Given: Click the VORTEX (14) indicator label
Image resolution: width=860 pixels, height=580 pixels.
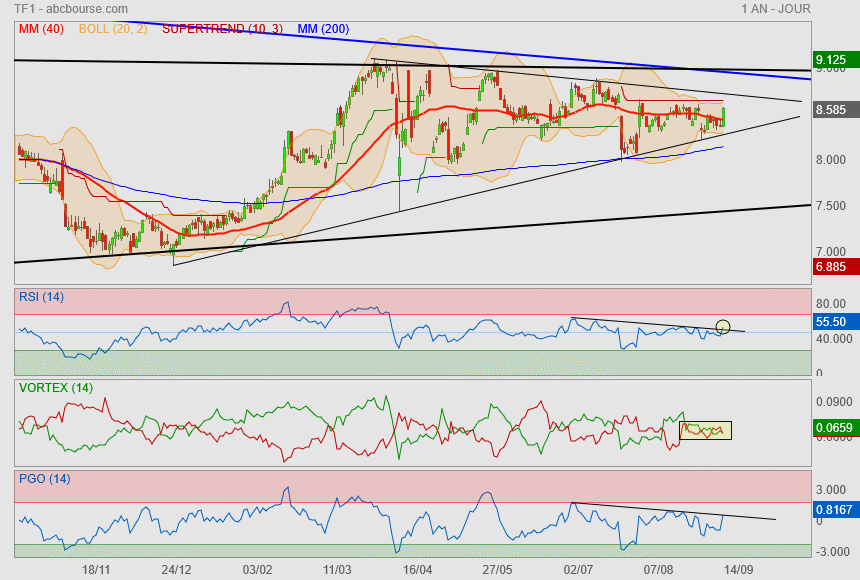Looking at the screenshot, I should coord(56,387).
